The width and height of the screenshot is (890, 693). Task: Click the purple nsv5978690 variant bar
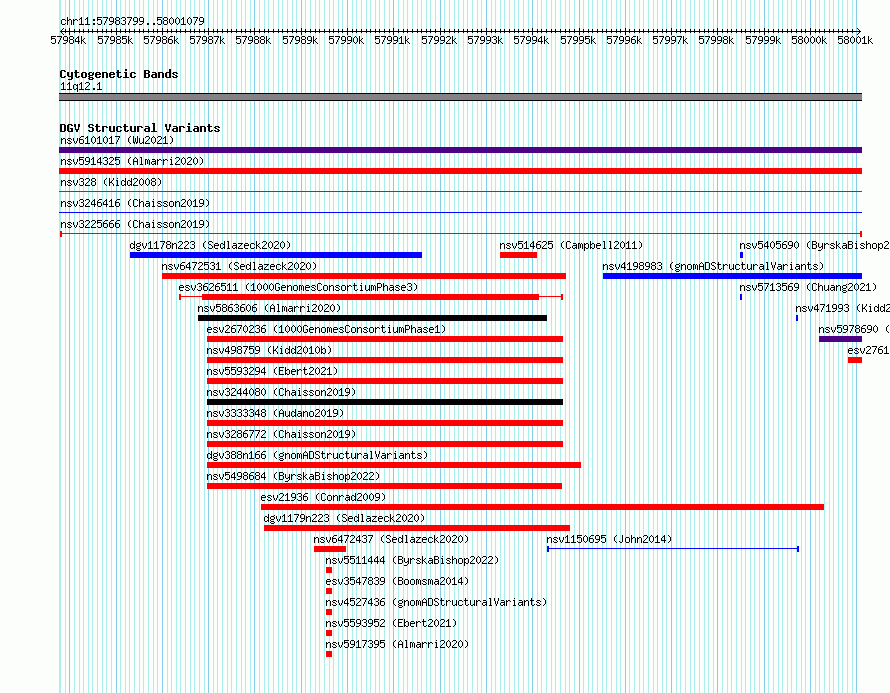tap(841, 339)
